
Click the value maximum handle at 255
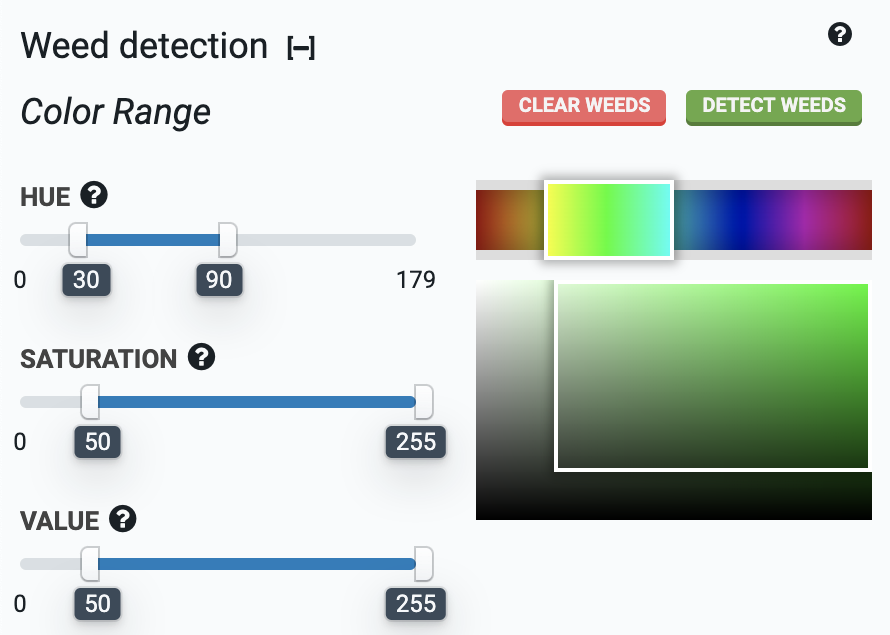point(422,564)
